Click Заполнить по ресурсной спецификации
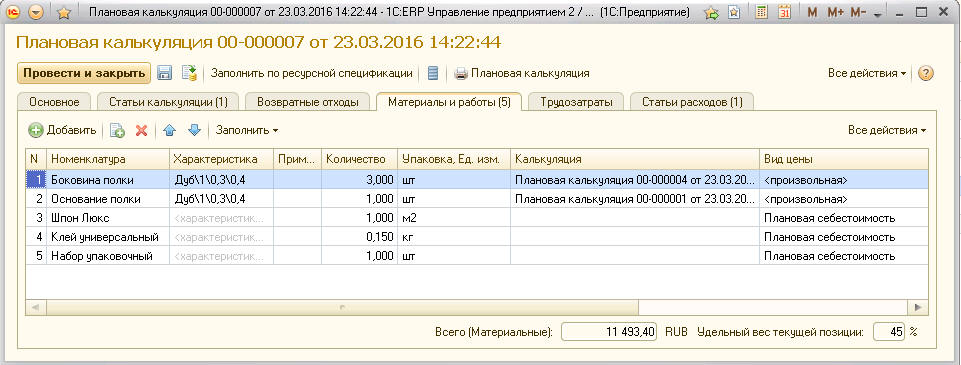The height and width of the screenshot is (365, 961). point(311,73)
